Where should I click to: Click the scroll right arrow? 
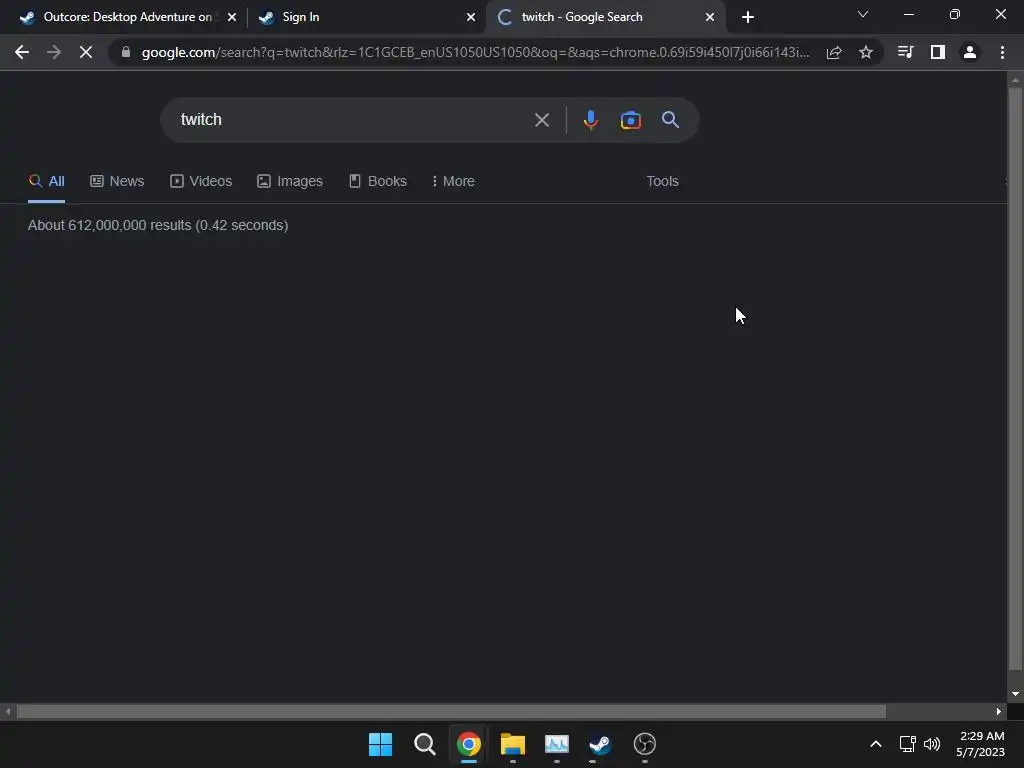(999, 711)
